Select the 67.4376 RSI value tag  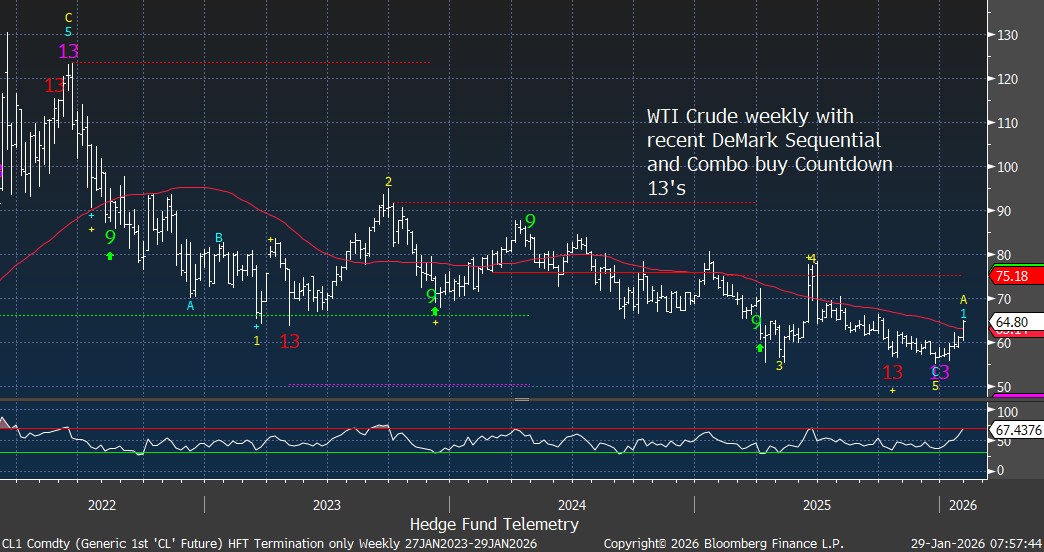pos(1015,431)
